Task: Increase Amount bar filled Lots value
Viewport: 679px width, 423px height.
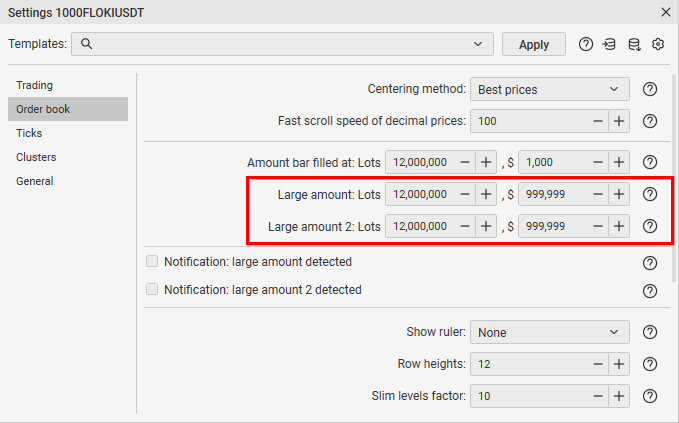Action: tap(486, 162)
